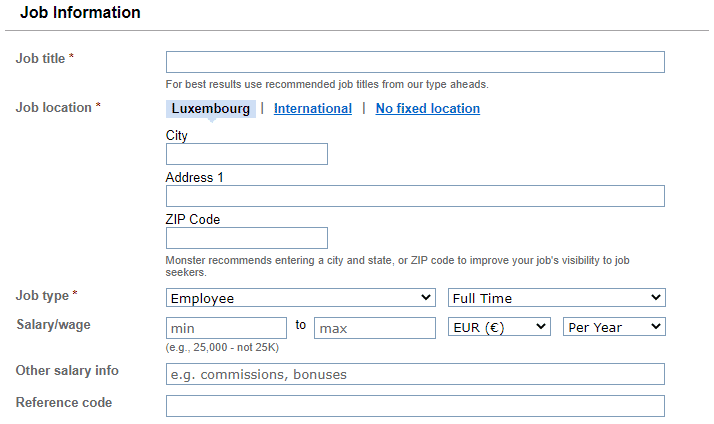
Task: Expand the Full Time dropdown
Action: click(x=556, y=298)
